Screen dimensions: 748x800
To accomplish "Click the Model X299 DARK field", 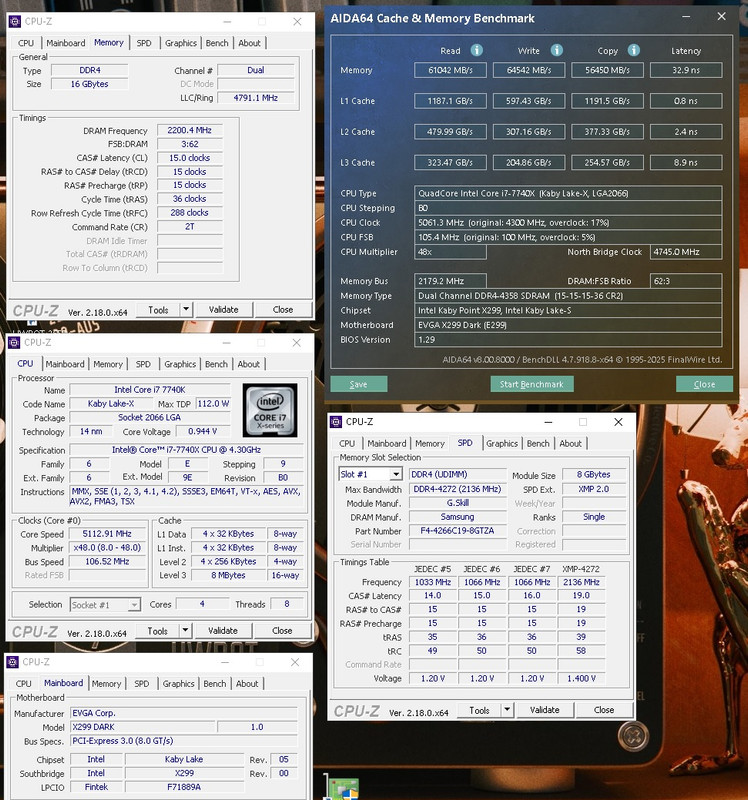I will click(x=143, y=727).
